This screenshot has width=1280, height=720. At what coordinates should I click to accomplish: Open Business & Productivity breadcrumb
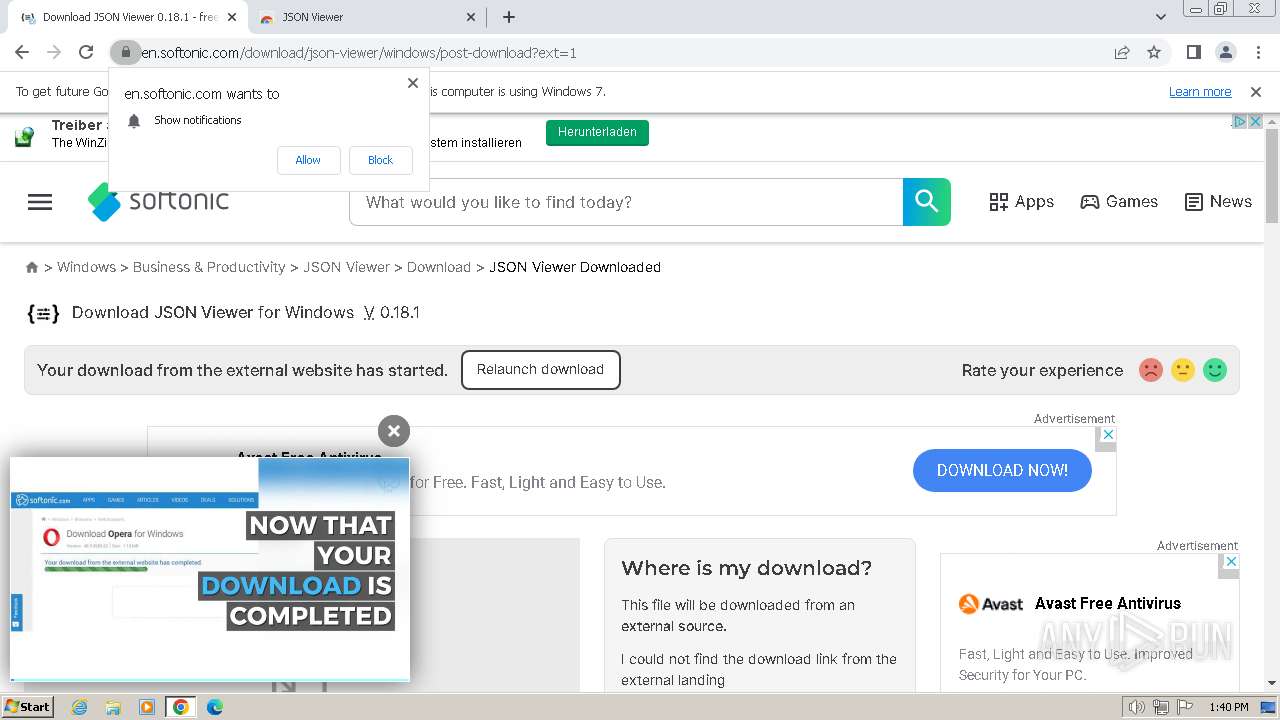point(209,267)
